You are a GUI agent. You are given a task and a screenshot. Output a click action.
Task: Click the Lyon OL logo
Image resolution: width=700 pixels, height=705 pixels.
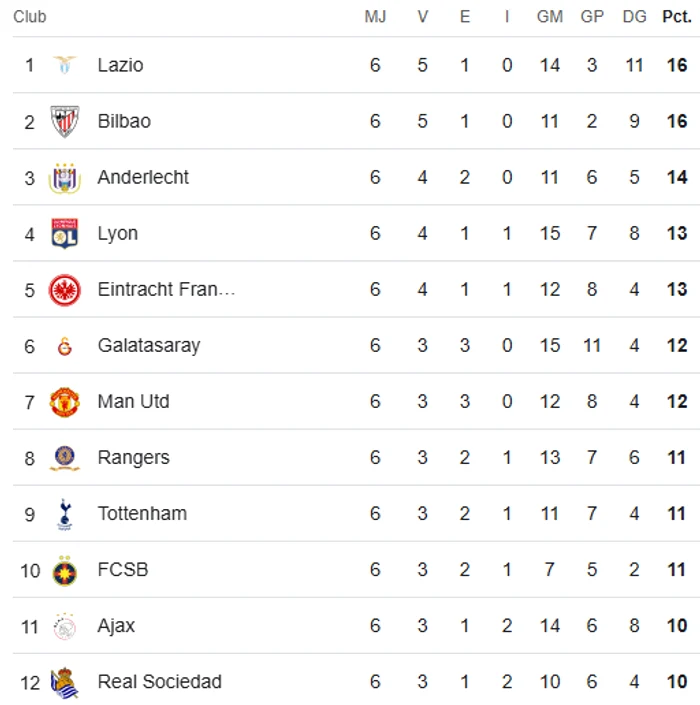pos(64,233)
